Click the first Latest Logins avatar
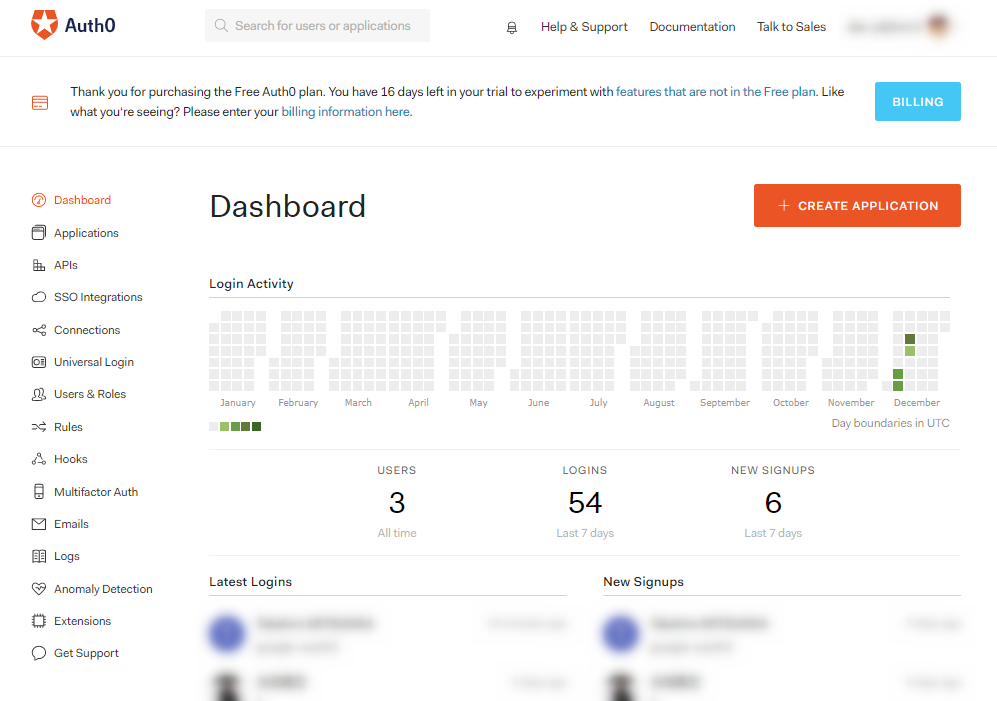This screenshot has height=701, width=997. pos(227,634)
